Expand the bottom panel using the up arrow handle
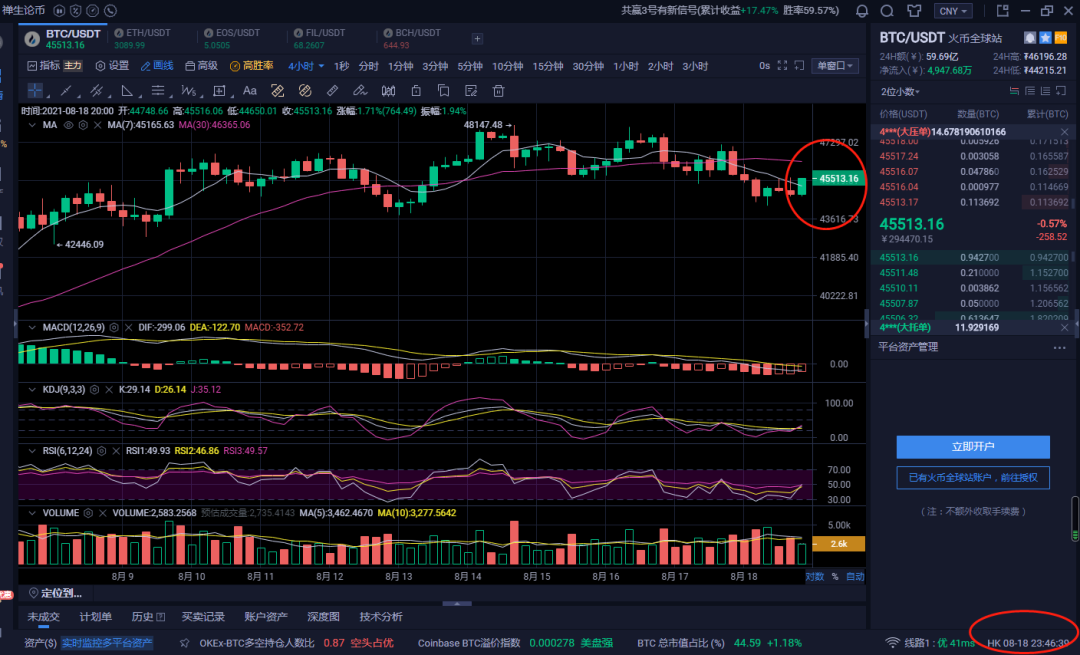This screenshot has height=655, width=1080. pyautogui.click(x=457, y=603)
